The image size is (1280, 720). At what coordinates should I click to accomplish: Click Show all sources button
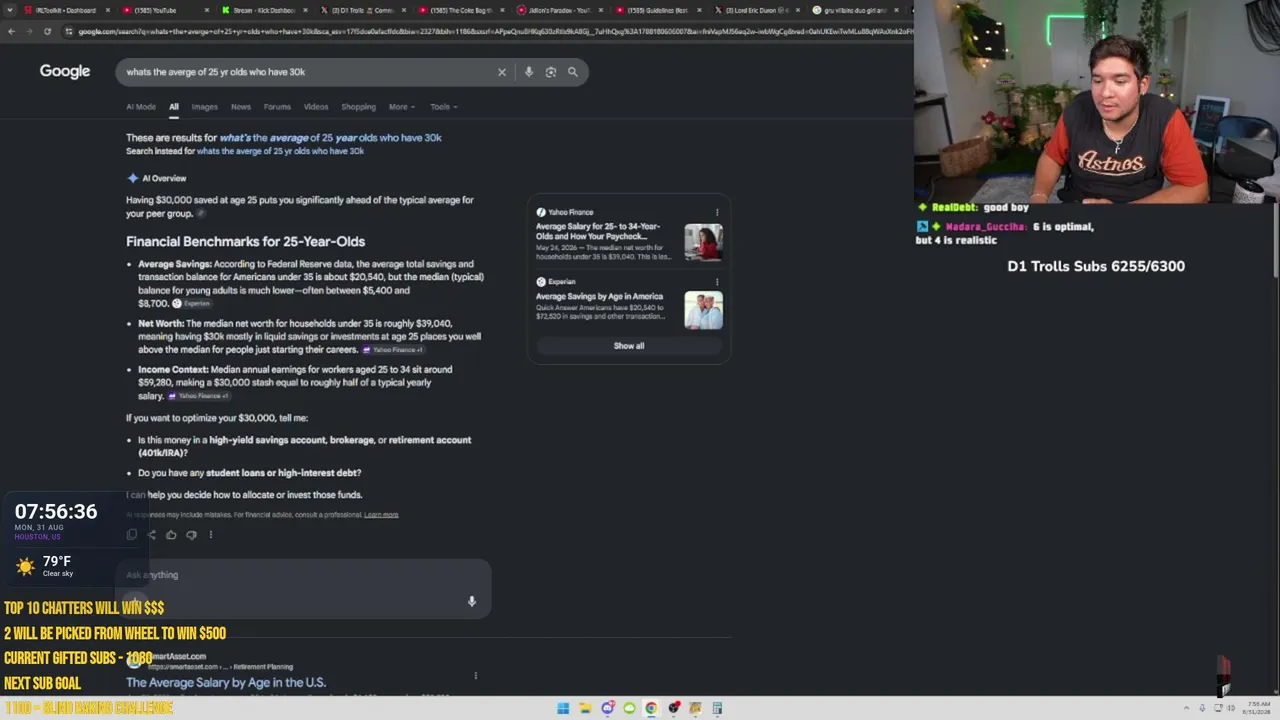point(629,346)
